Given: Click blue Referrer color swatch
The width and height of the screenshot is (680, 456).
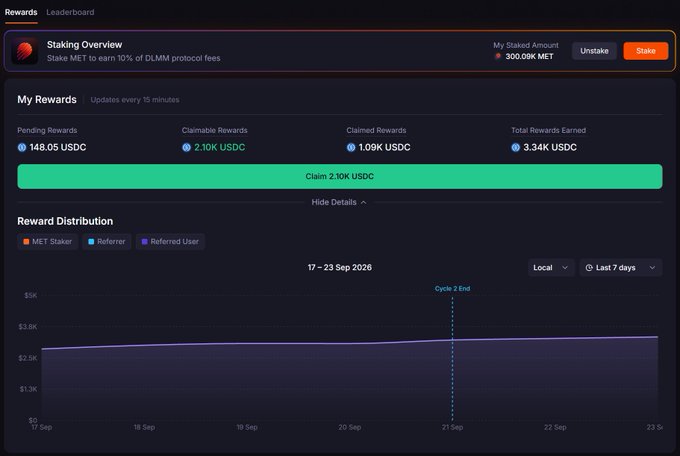Looking at the screenshot, I should click(91, 242).
